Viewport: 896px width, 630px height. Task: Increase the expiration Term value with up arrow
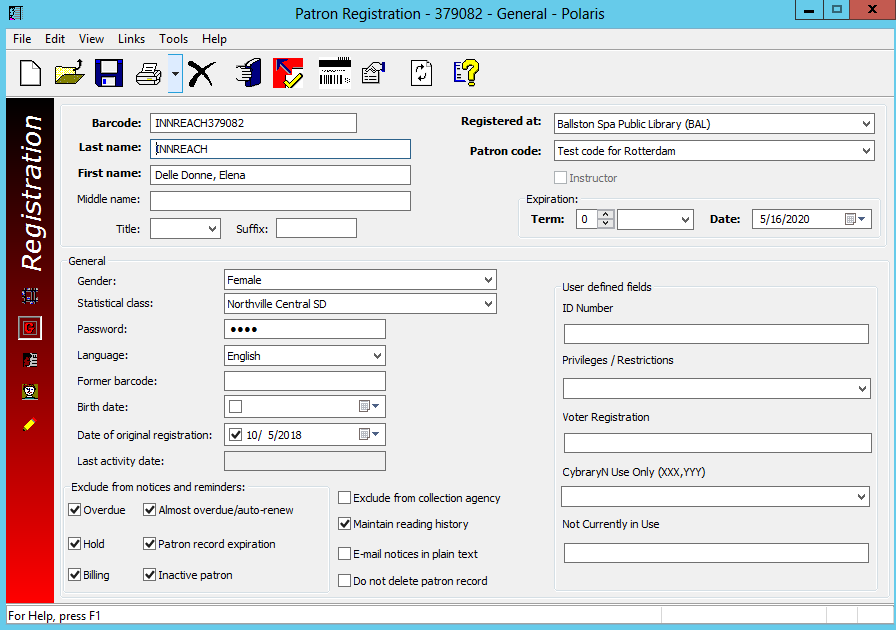[x=605, y=214]
